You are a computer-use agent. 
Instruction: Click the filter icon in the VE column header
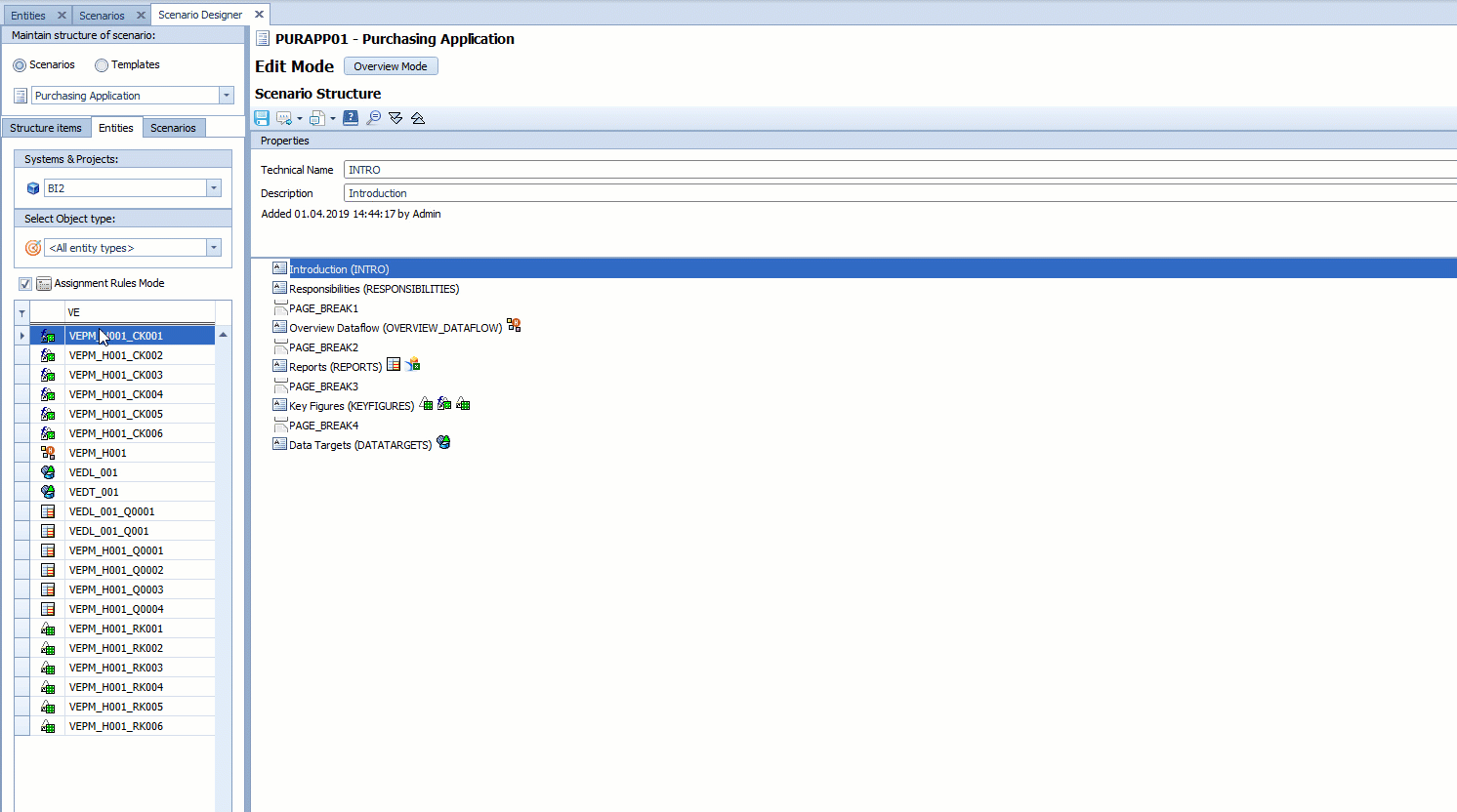click(21, 311)
